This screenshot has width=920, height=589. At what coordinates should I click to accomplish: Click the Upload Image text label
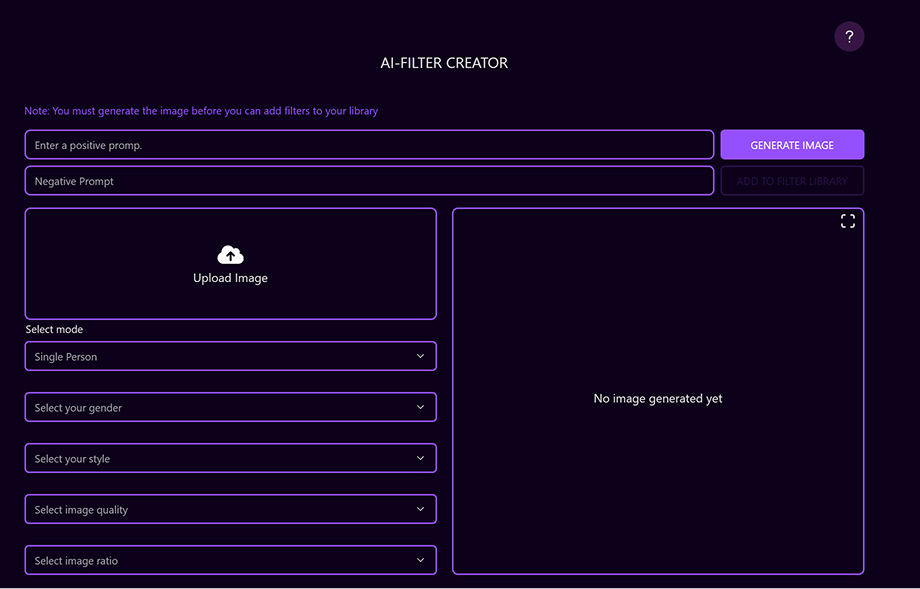coord(230,278)
